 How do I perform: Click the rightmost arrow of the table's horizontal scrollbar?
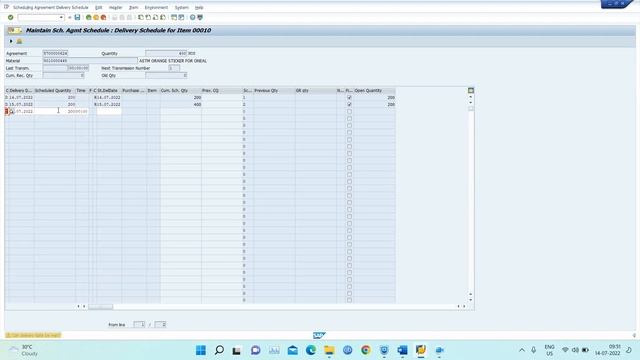[x=464, y=307]
